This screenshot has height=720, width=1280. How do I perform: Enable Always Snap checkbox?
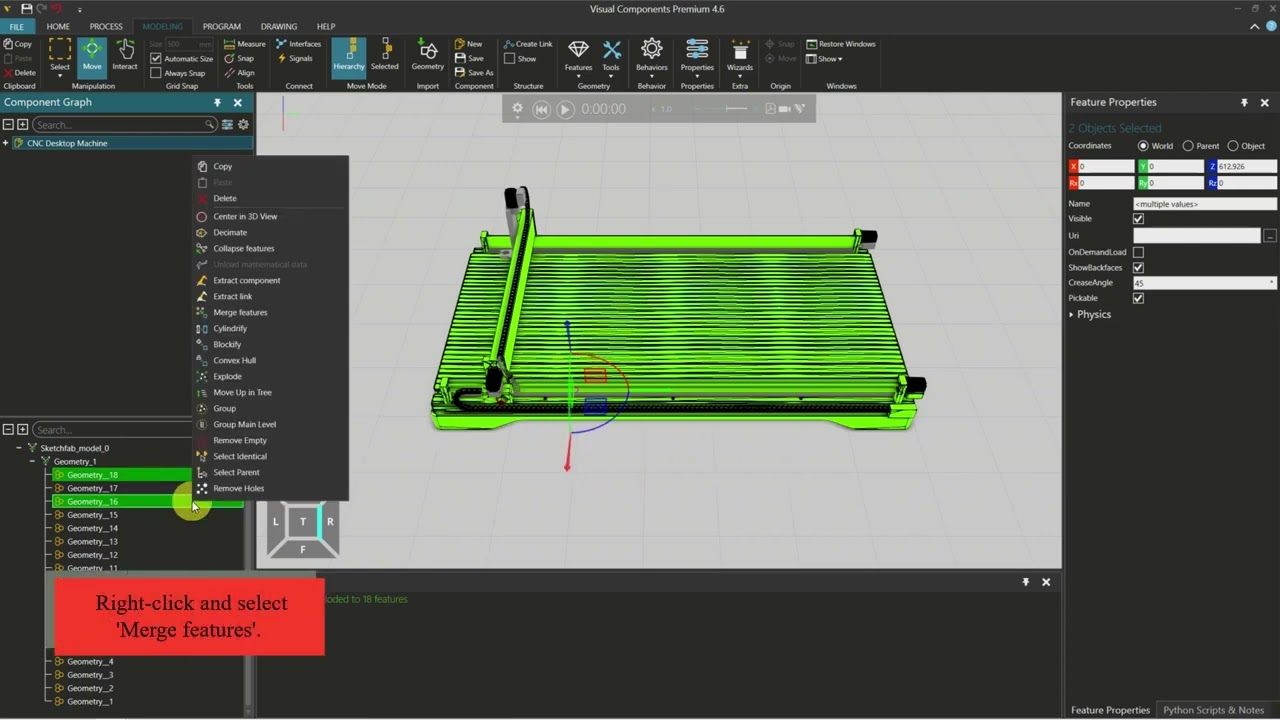tap(156, 73)
